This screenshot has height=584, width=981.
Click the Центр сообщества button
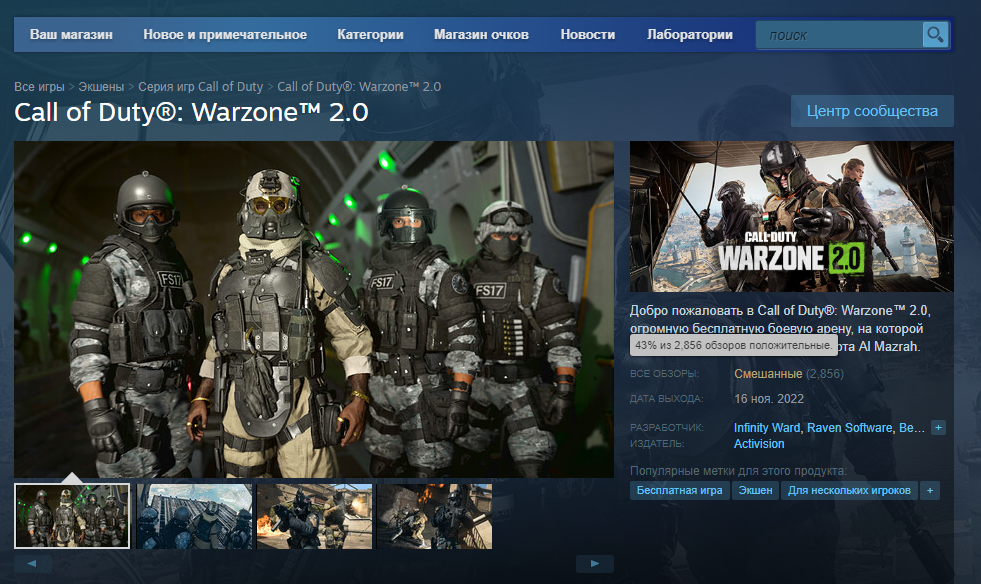click(x=872, y=111)
